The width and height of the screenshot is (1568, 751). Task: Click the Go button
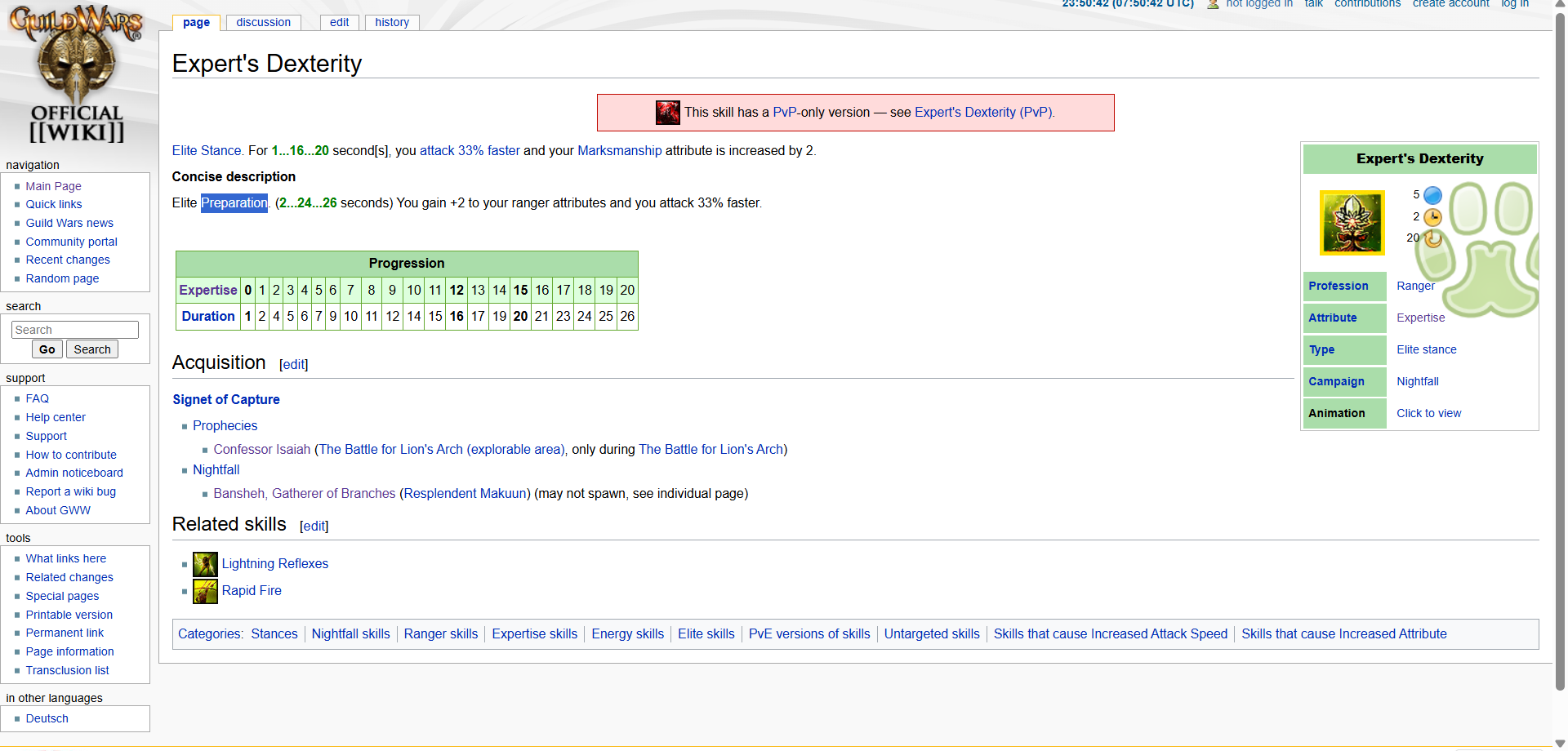pyautogui.click(x=47, y=349)
